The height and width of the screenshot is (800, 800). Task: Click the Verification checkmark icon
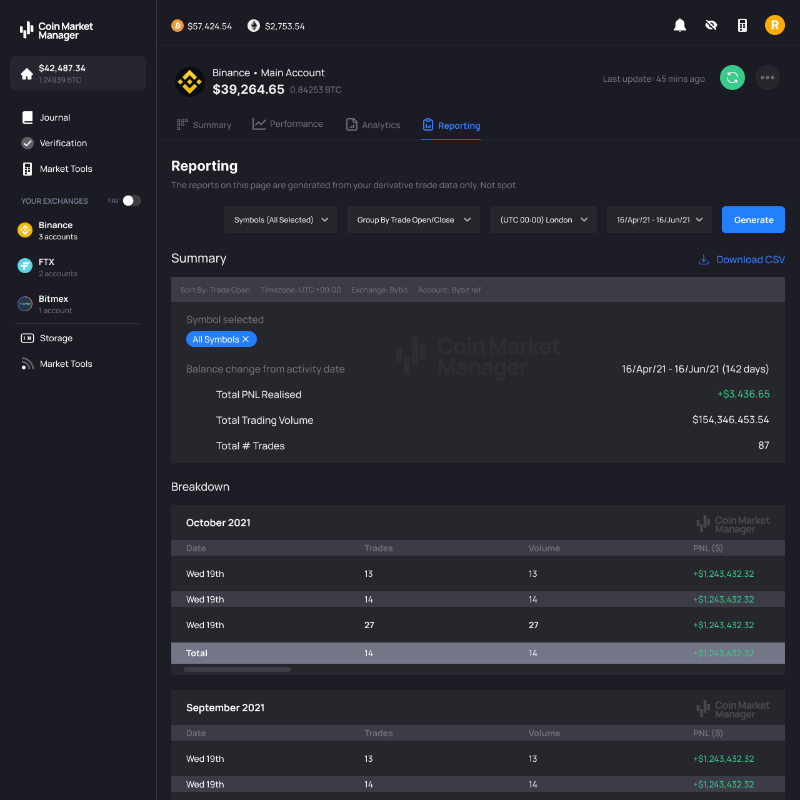pyautogui.click(x=28, y=143)
